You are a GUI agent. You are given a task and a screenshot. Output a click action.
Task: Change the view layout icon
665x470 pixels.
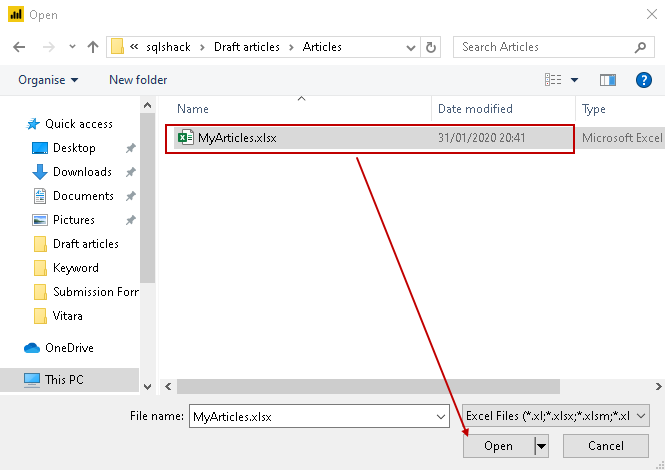tap(553, 80)
